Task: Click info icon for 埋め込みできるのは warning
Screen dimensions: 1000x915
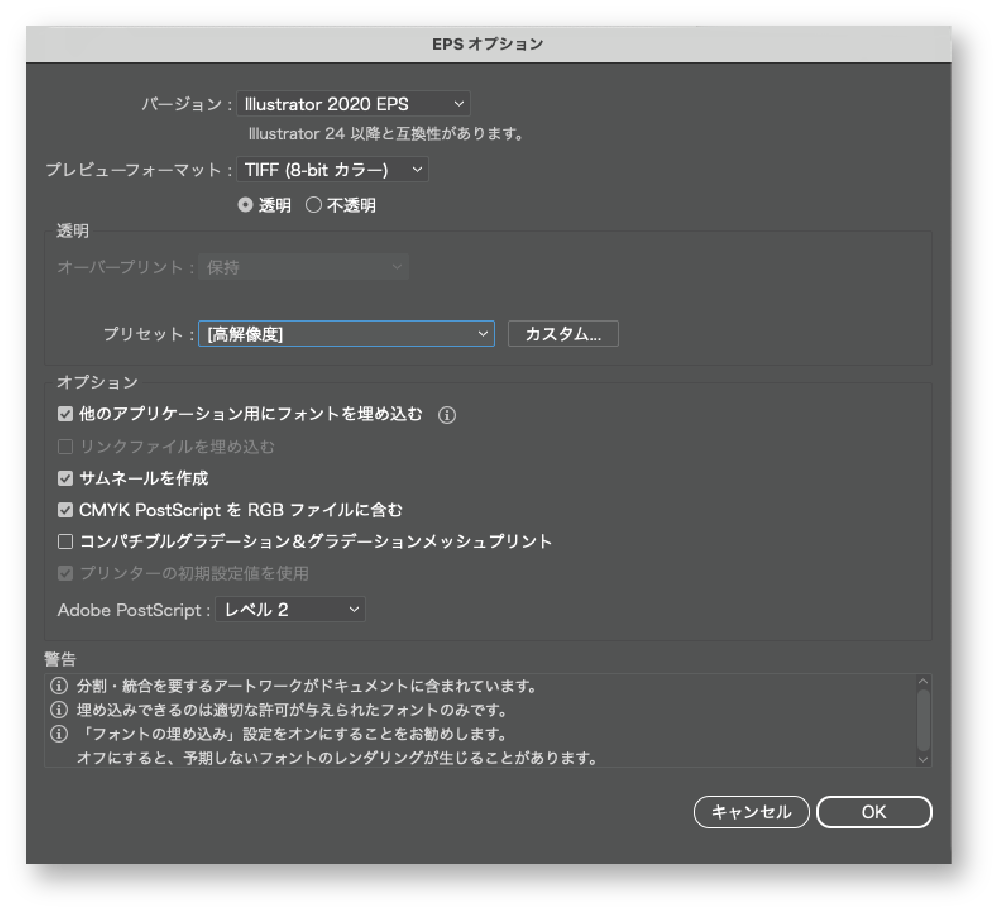Action: (x=58, y=711)
